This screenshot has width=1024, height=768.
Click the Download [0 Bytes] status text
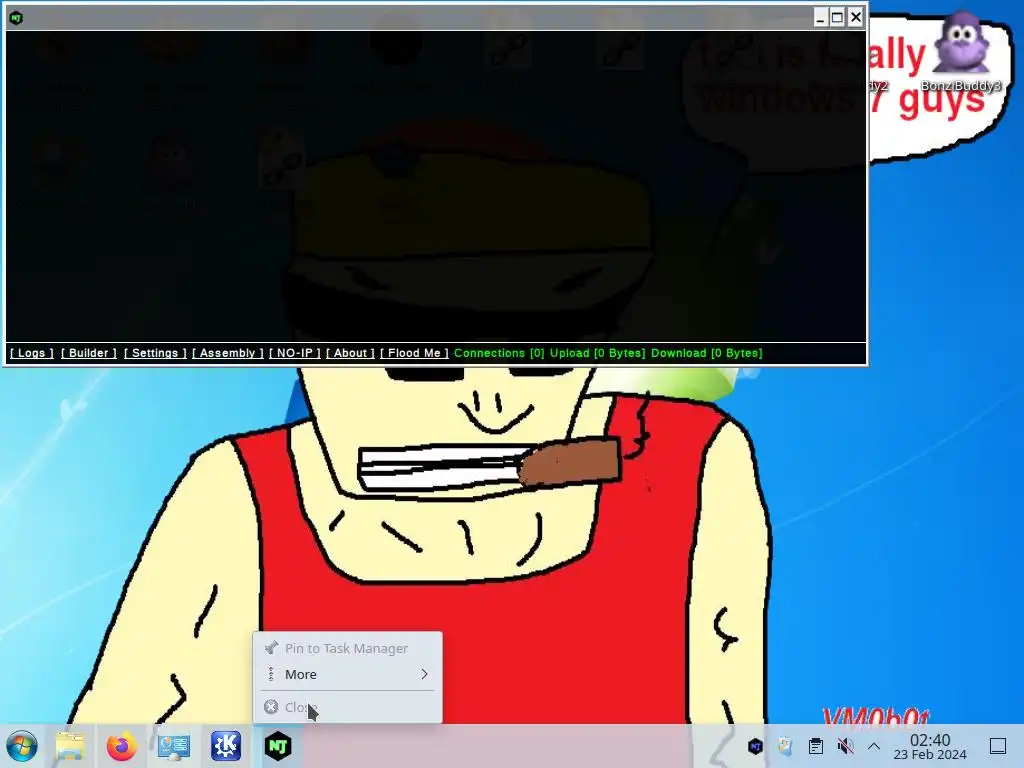click(x=707, y=353)
